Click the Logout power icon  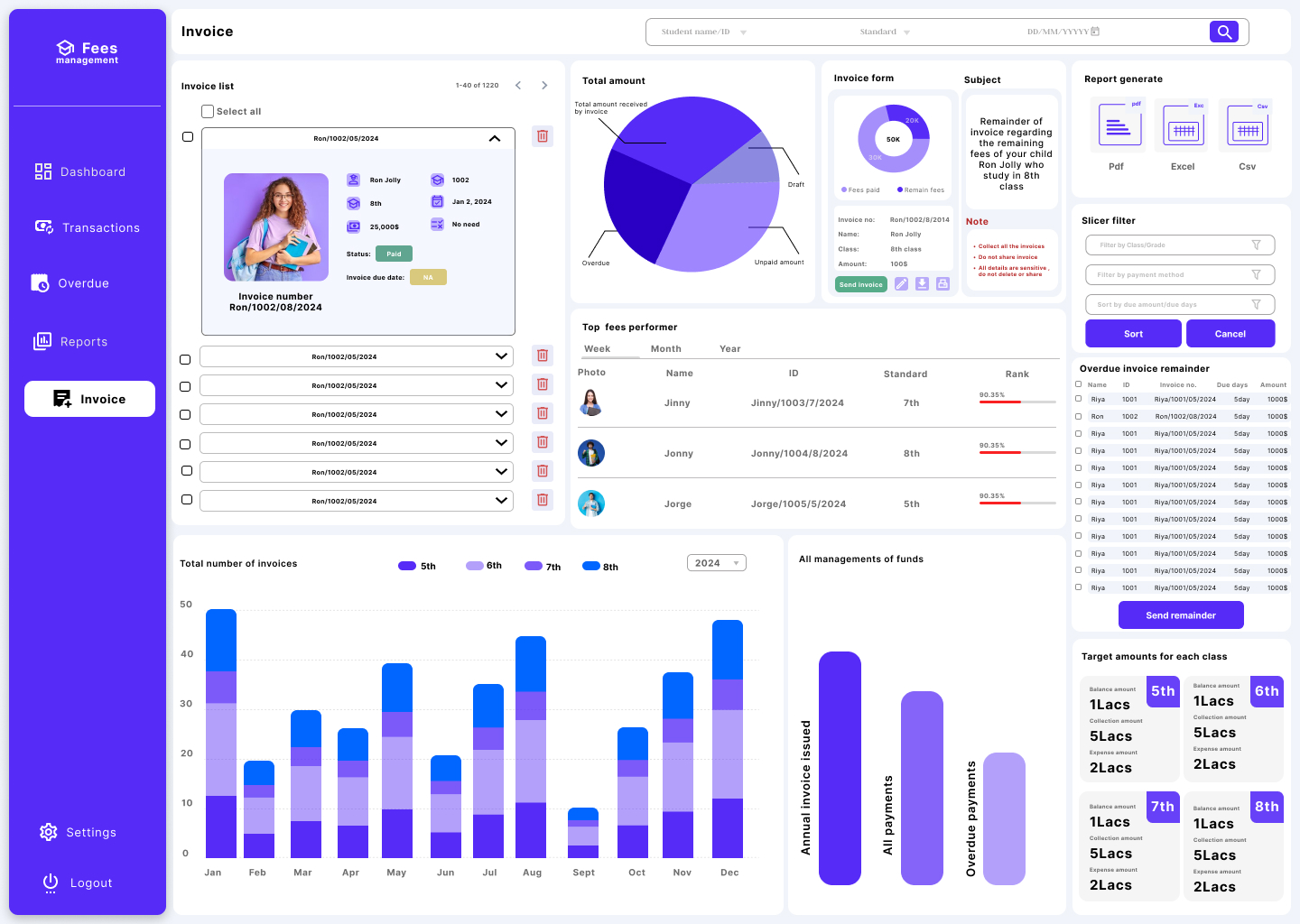51,882
